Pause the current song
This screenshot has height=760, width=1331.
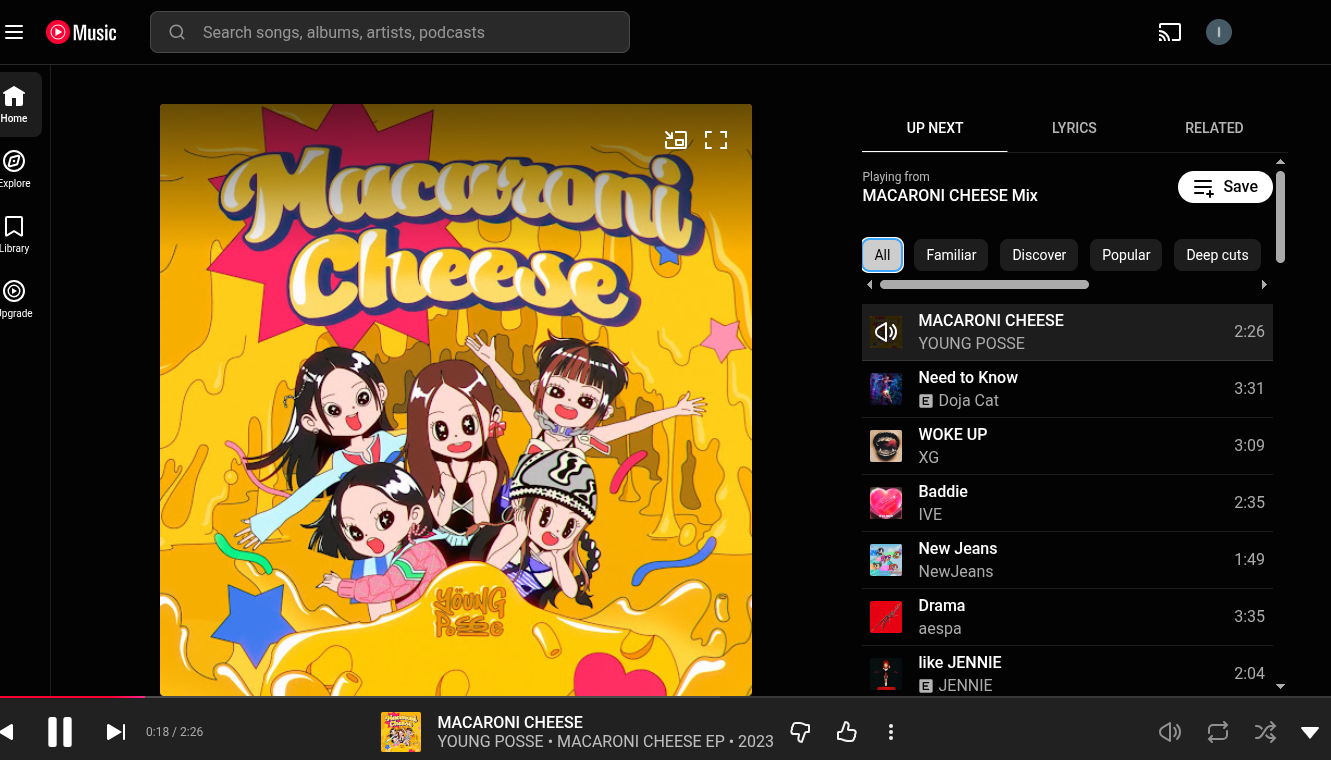[60, 732]
